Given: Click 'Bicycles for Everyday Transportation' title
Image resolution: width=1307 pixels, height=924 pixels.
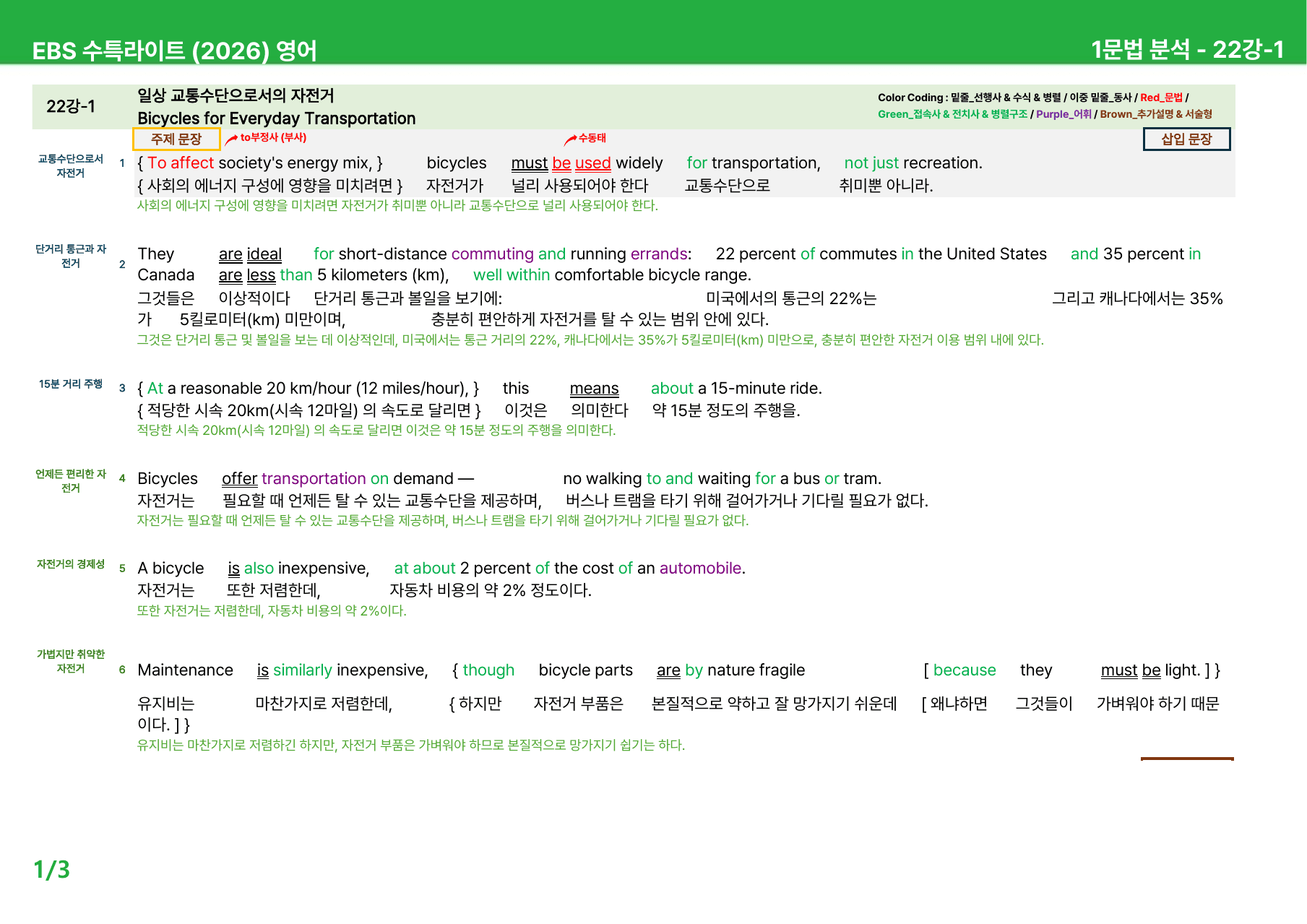Looking at the screenshot, I should [x=277, y=118].
